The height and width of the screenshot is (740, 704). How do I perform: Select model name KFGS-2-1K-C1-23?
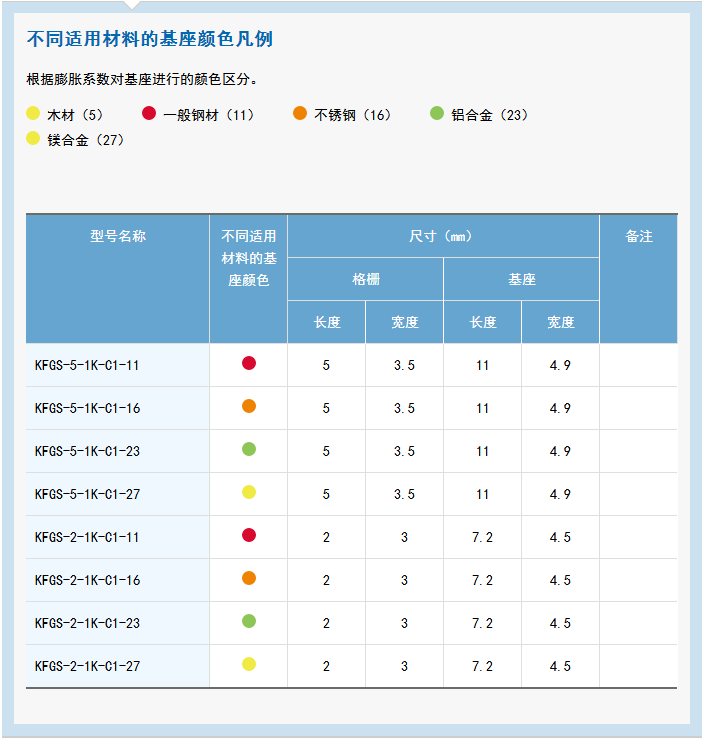87,623
